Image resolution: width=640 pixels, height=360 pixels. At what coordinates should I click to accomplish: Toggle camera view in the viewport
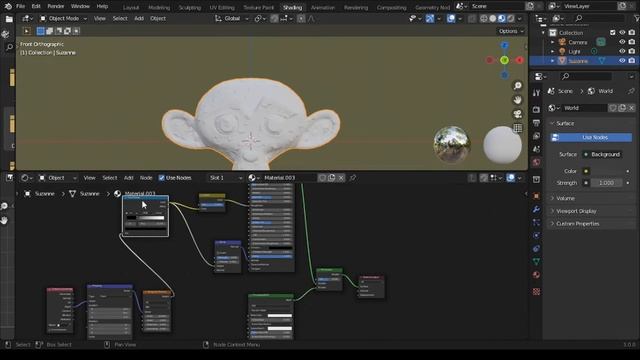pyautogui.click(x=518, y=114)
